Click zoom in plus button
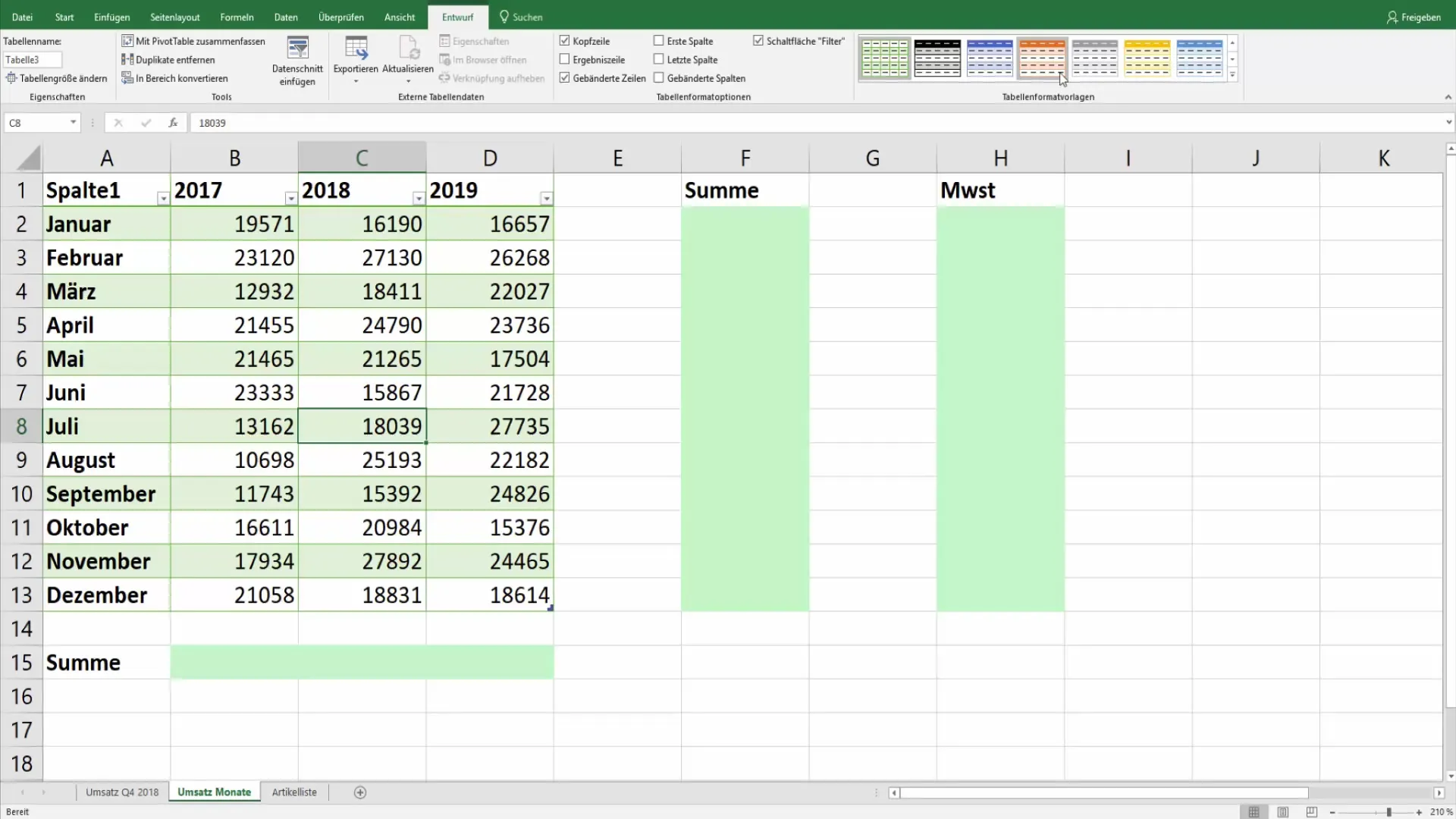1456x819 pixels. click(x=1419, y=812)
